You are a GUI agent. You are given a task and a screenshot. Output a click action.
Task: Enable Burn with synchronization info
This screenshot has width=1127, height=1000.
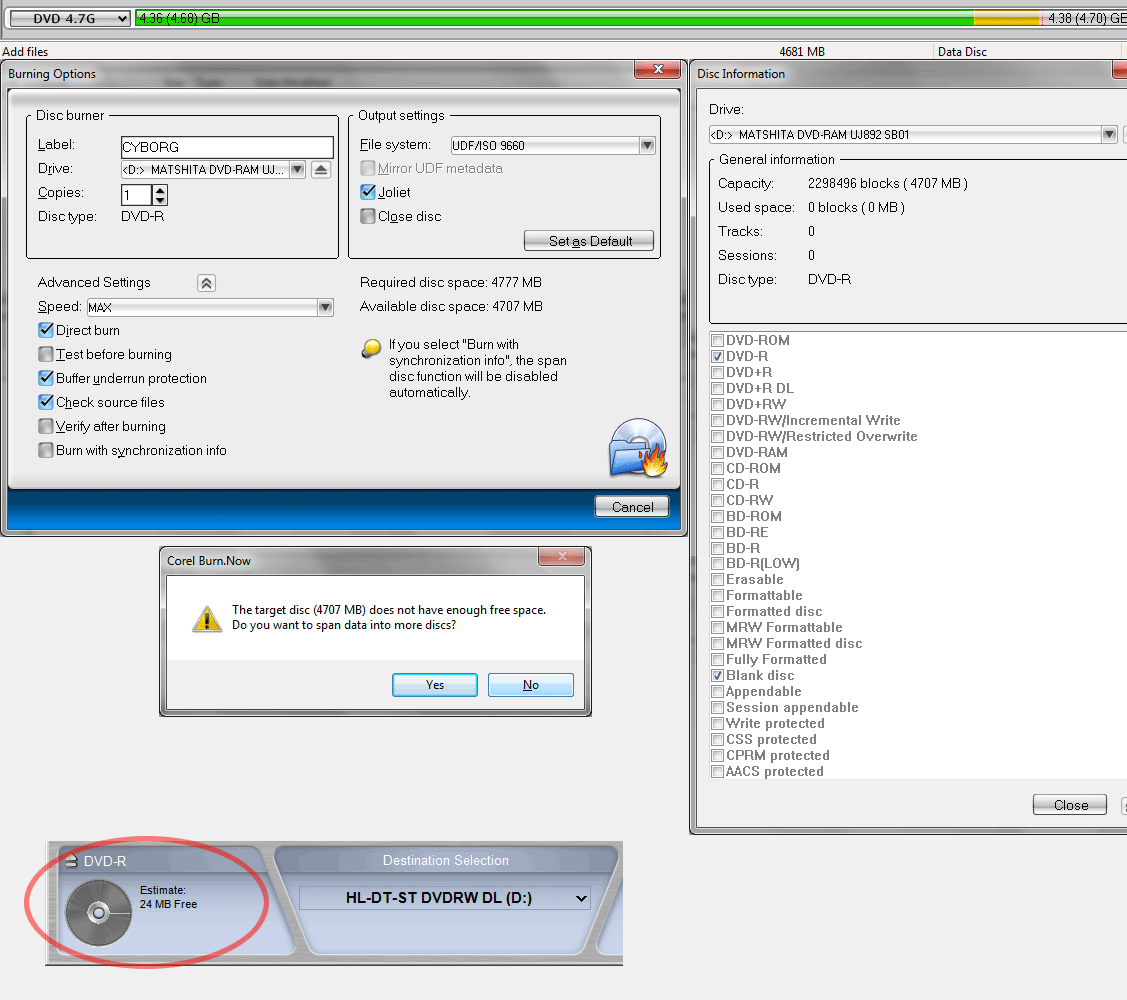click(46, 450)
